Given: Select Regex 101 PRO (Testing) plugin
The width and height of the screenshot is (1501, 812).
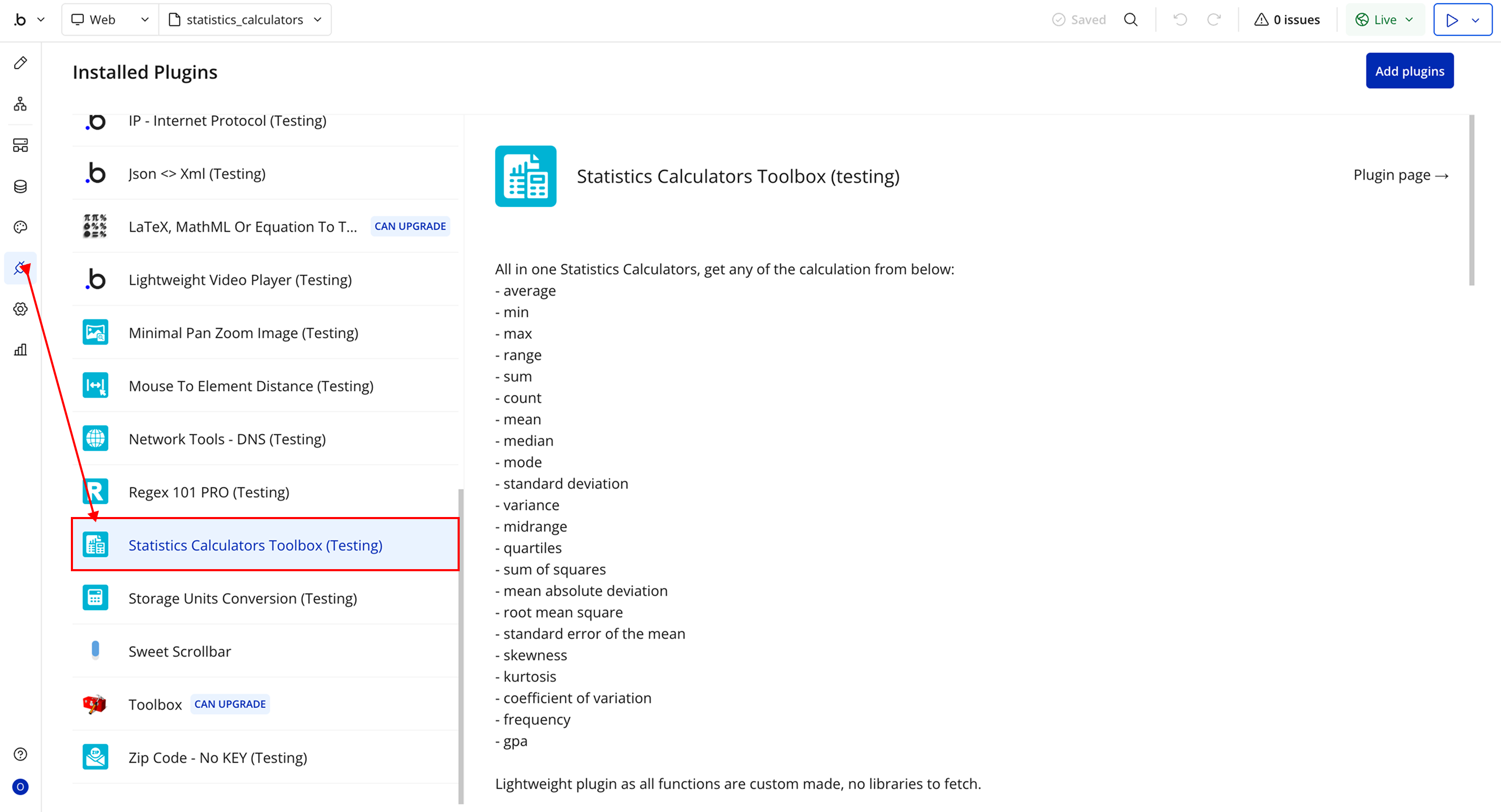Looking at the screenshot, I should 208,492.
